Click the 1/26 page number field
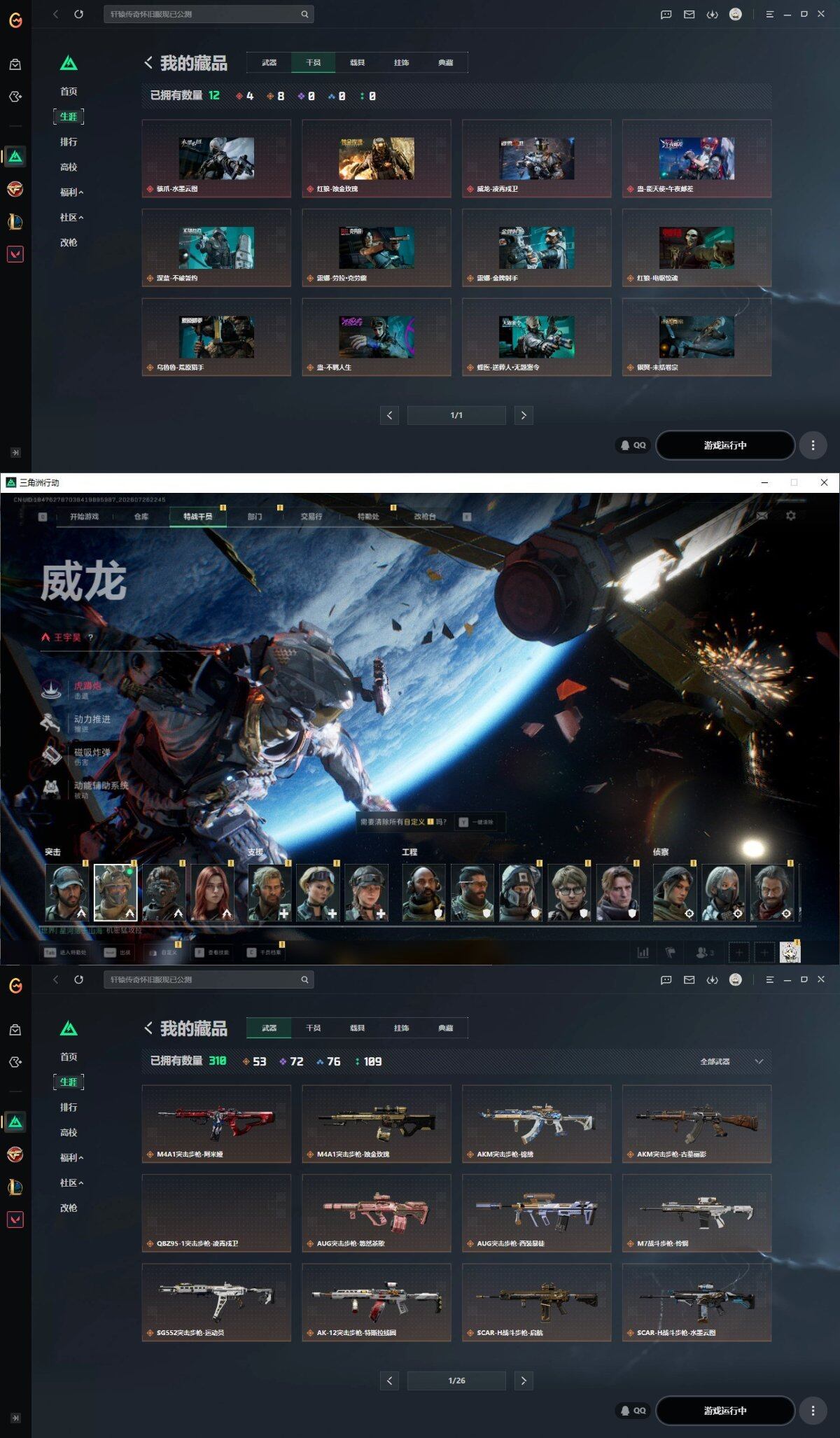The height and width of the screenshot is (1438, 840). point(456,1381)
